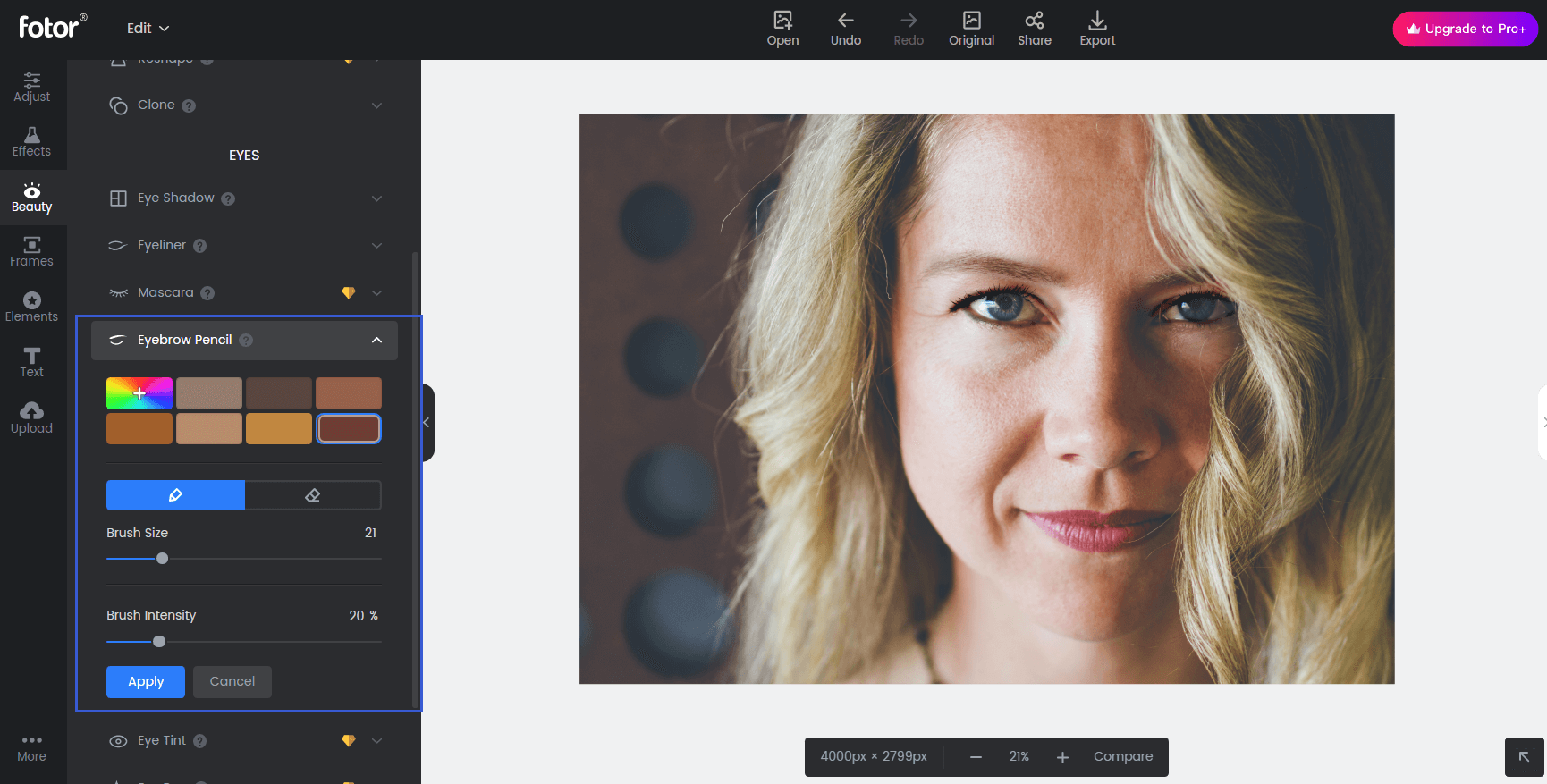Open the custom rainbow color picker
The image size is (1547, 784).
pyautogui.click(x=139, y=393)
